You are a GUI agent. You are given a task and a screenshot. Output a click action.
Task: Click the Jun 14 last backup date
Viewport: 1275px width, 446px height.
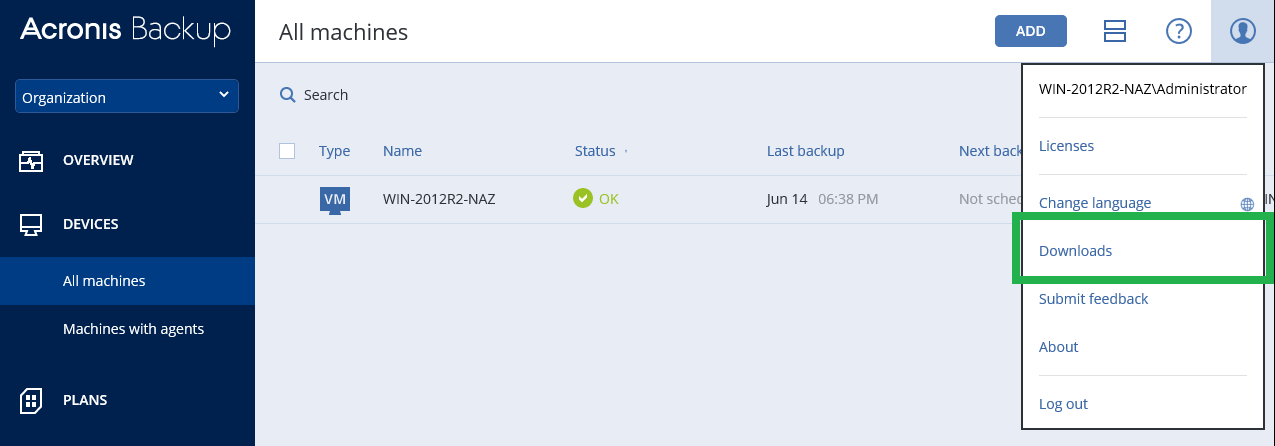click(787, 199)
